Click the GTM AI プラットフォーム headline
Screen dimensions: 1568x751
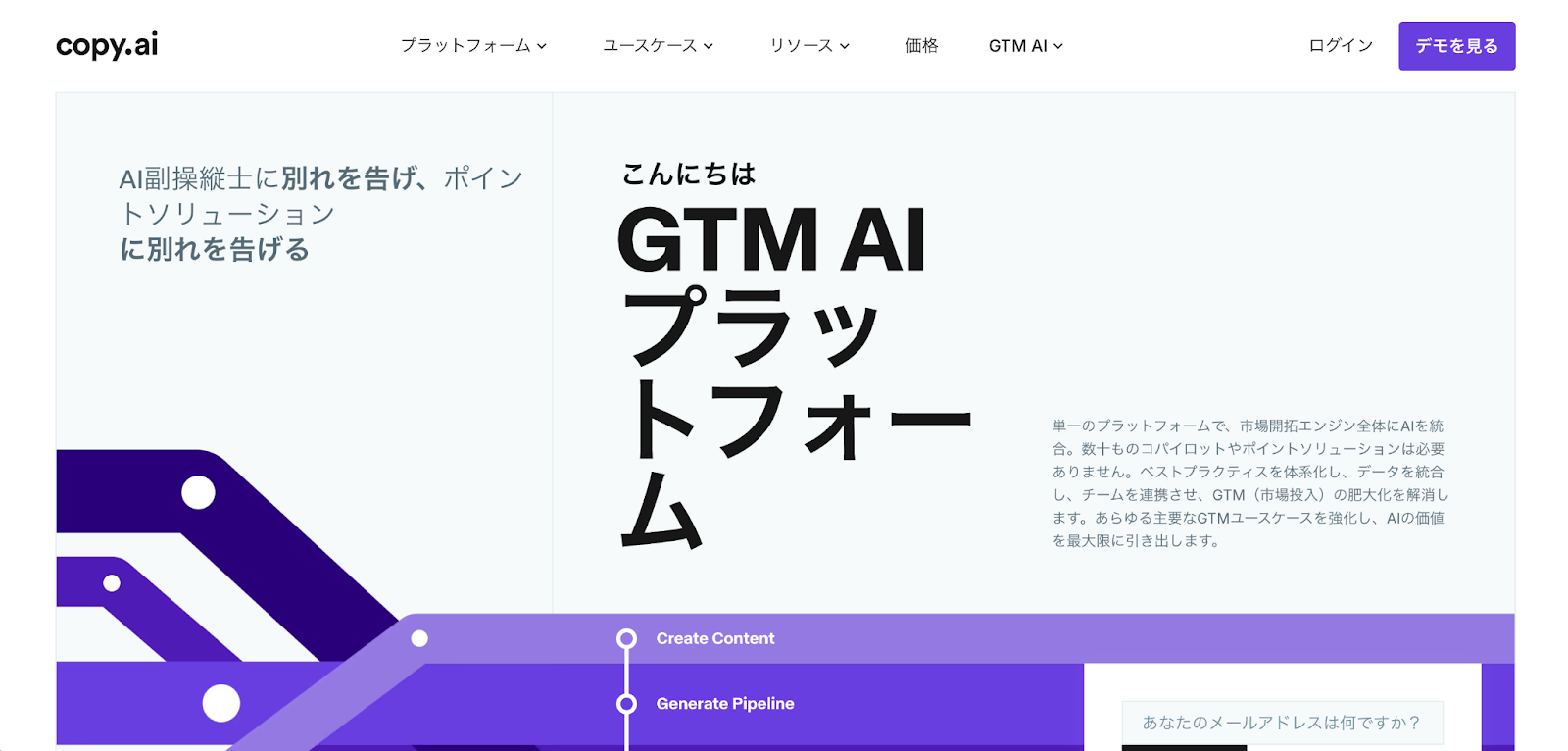tap(794, 375)
